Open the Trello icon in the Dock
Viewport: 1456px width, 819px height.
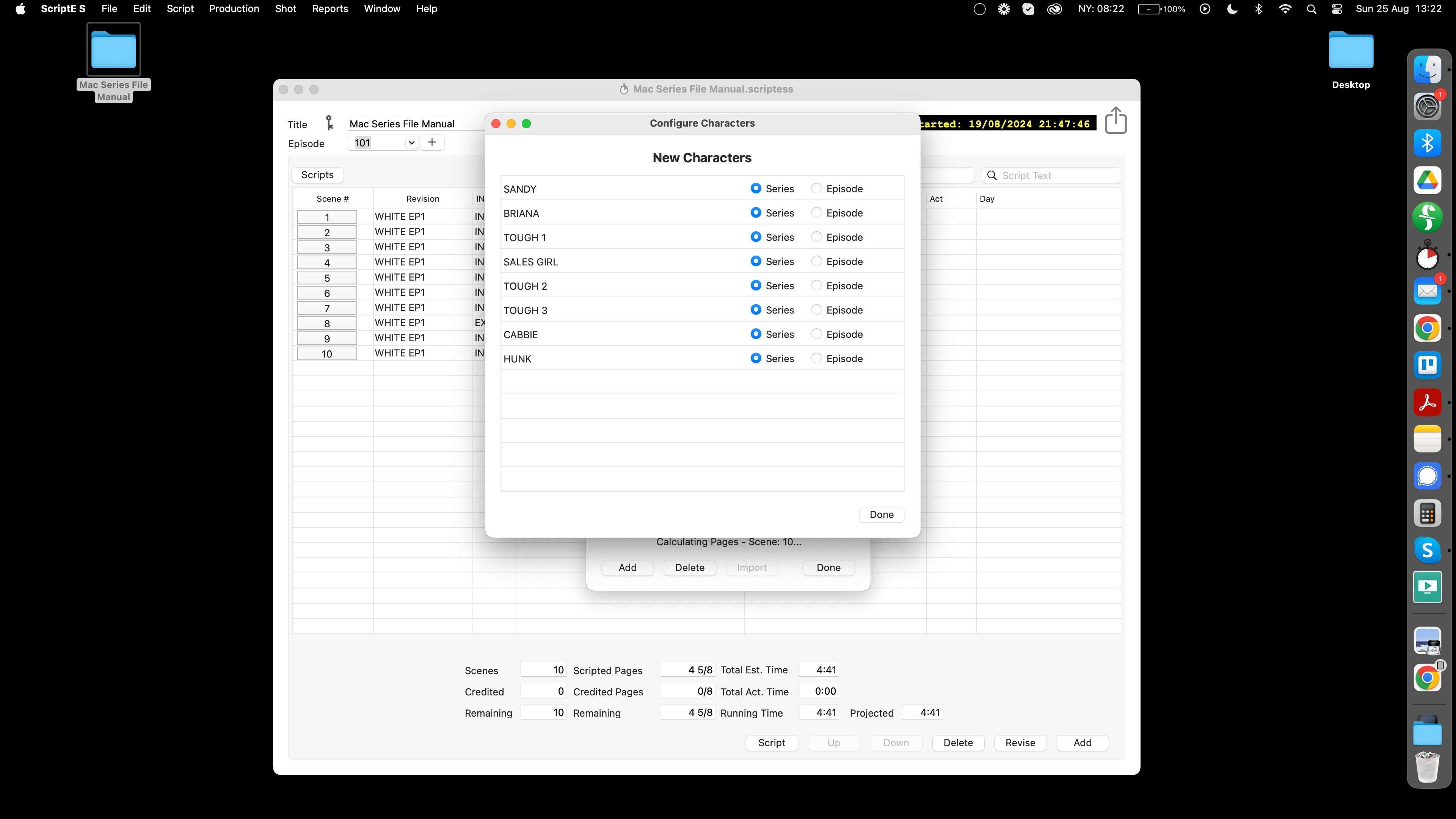1427,365
